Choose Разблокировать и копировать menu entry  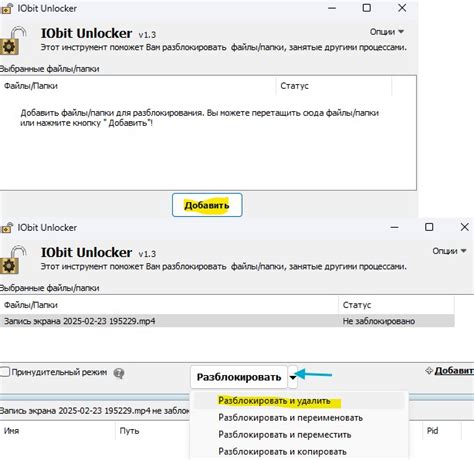click(282, 452)
